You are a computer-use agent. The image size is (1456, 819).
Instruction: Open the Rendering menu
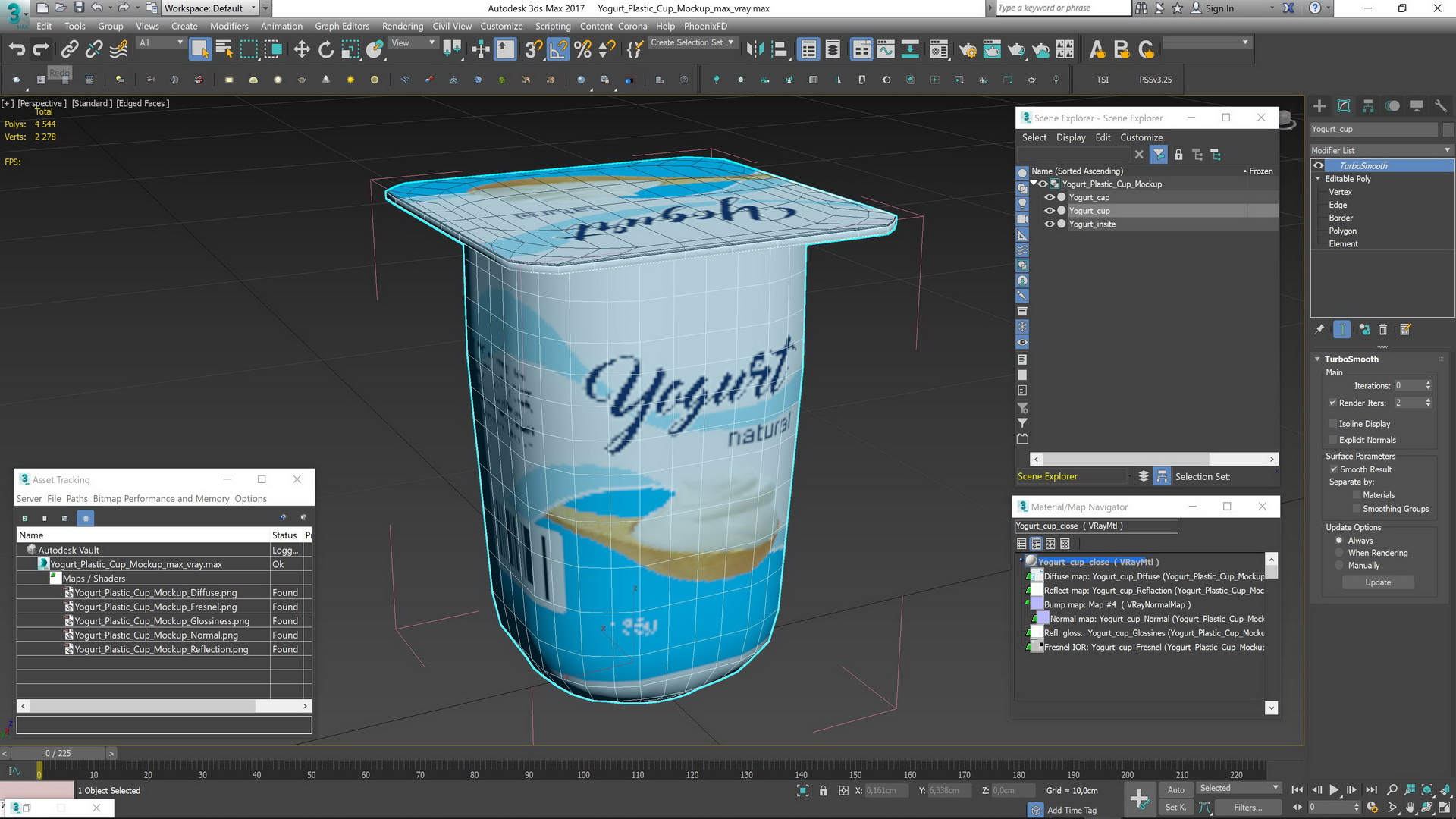[403, 26]
